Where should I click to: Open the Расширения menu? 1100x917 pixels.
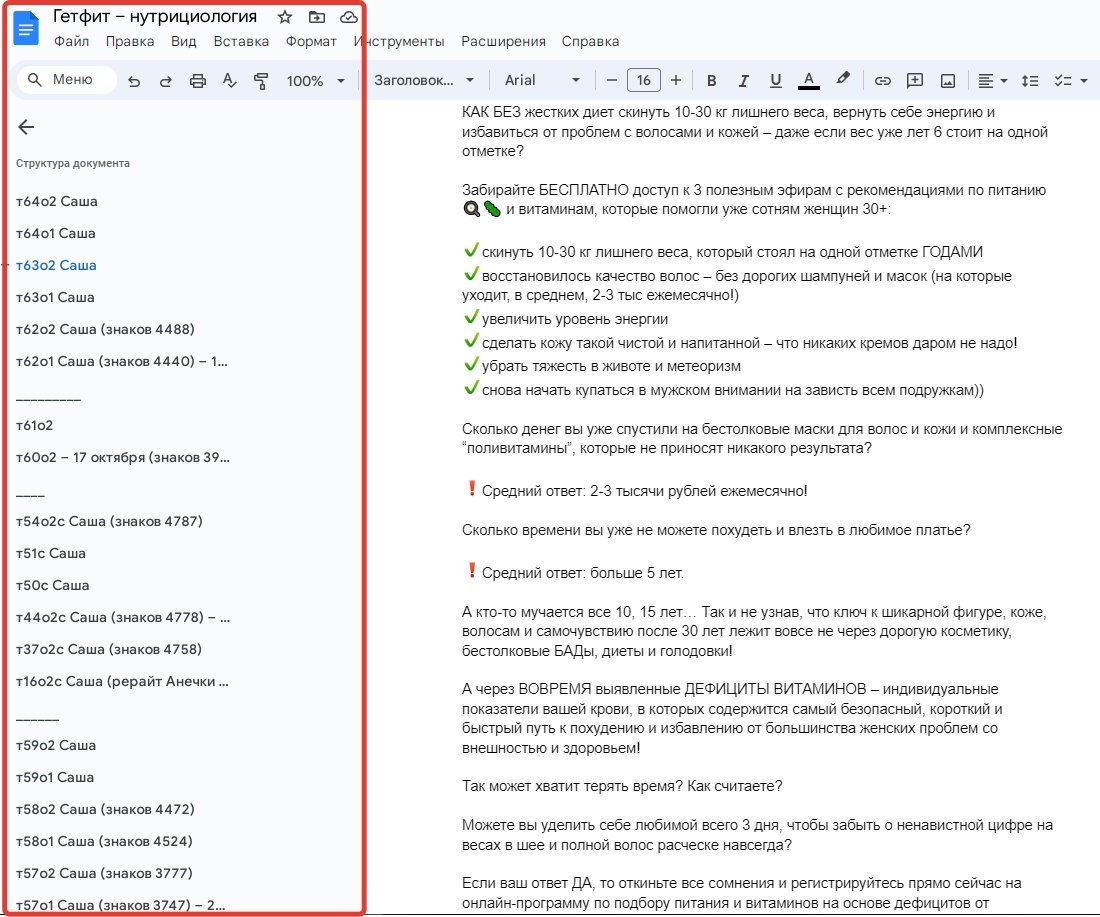click(x=503, y=41)
